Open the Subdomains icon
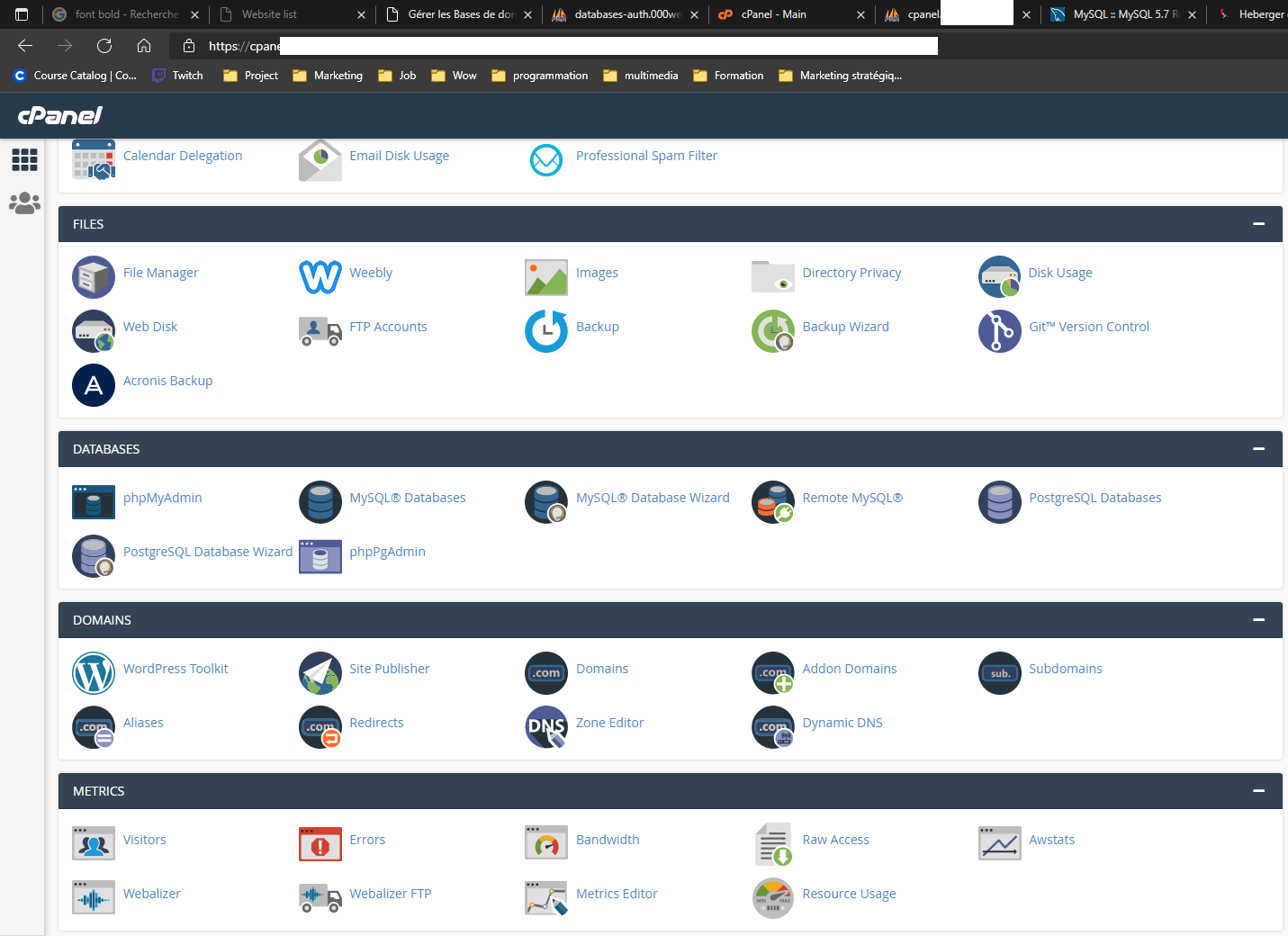The height and width of the screenshot is (936, 1288). coord(999,673)
